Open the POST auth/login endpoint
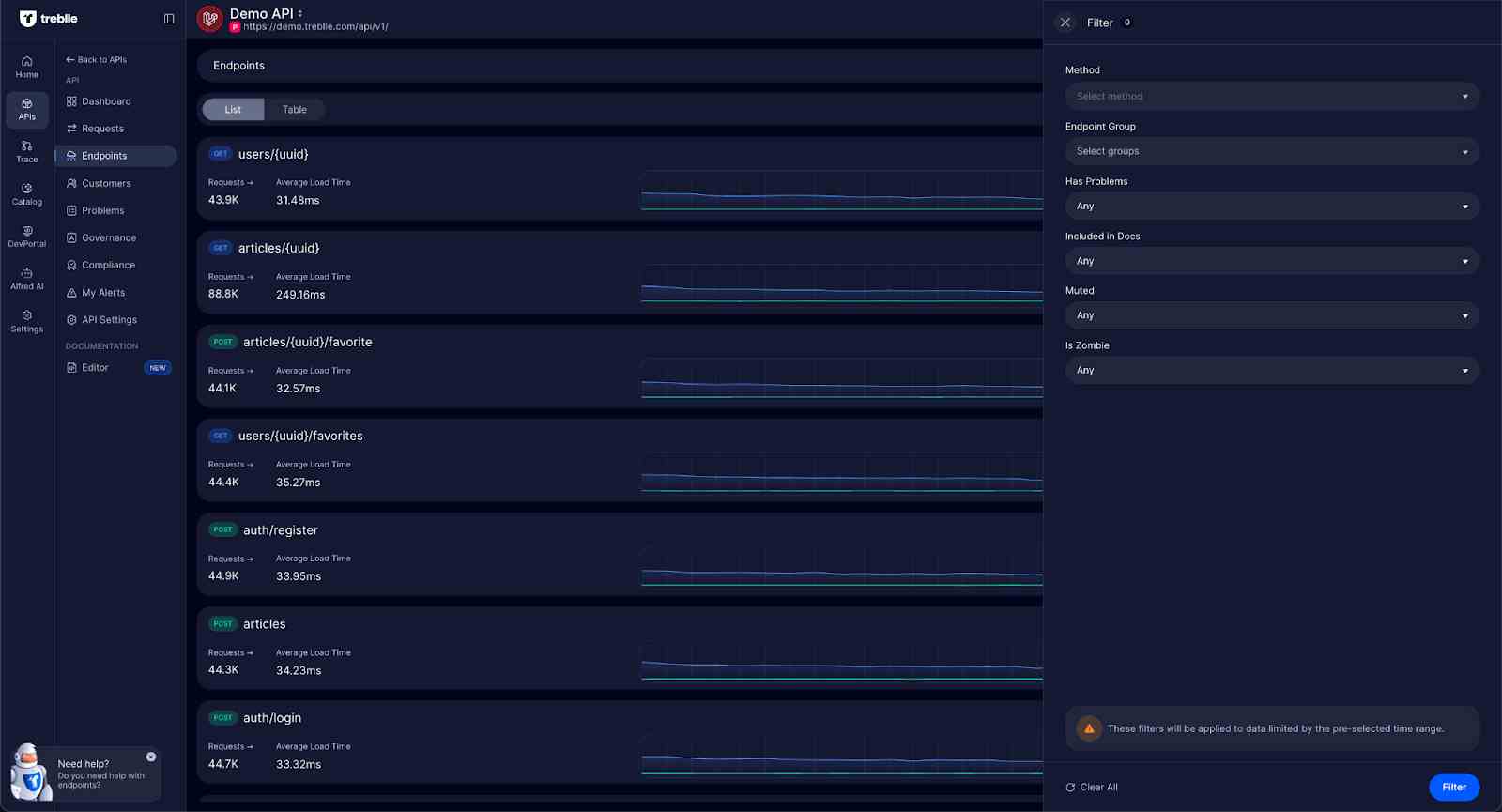 [272, 718]
